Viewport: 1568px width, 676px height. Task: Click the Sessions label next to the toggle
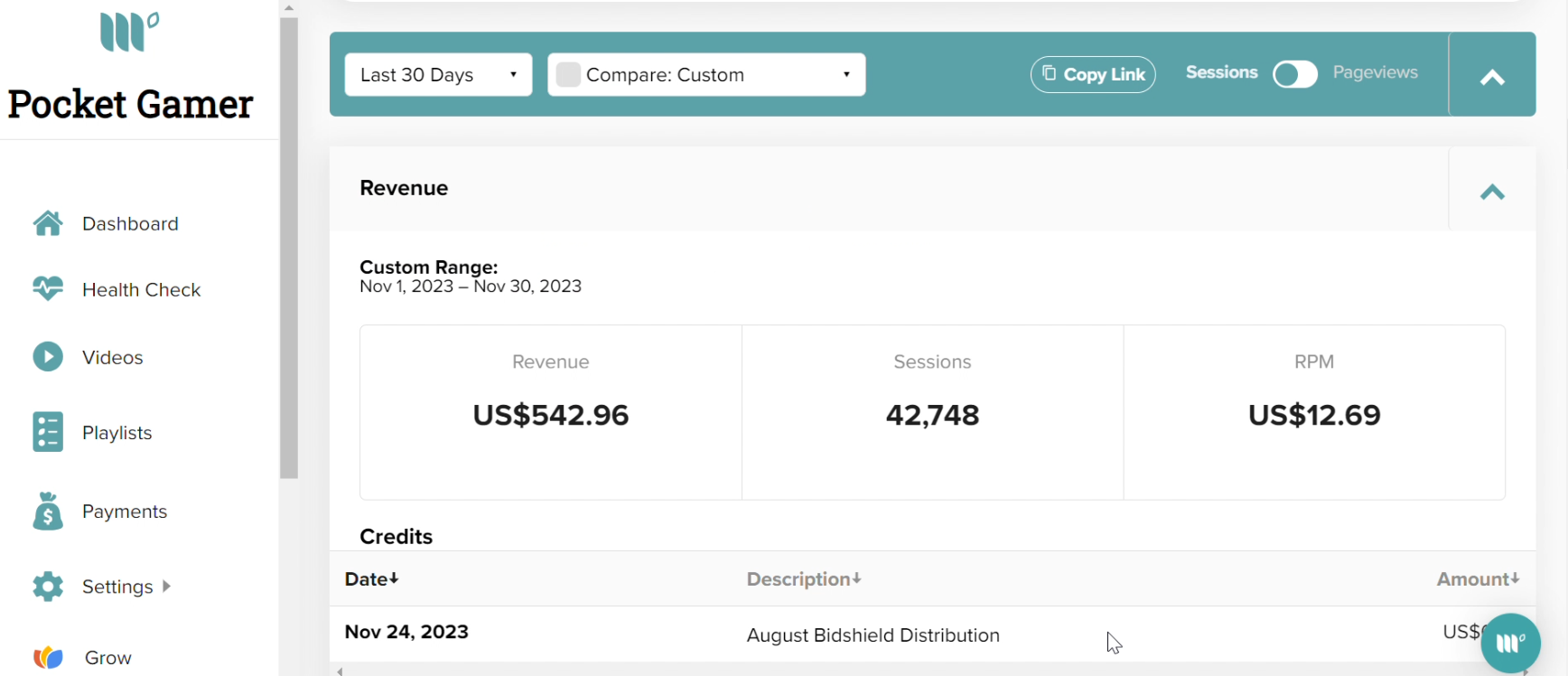(x=1221, y=72)
